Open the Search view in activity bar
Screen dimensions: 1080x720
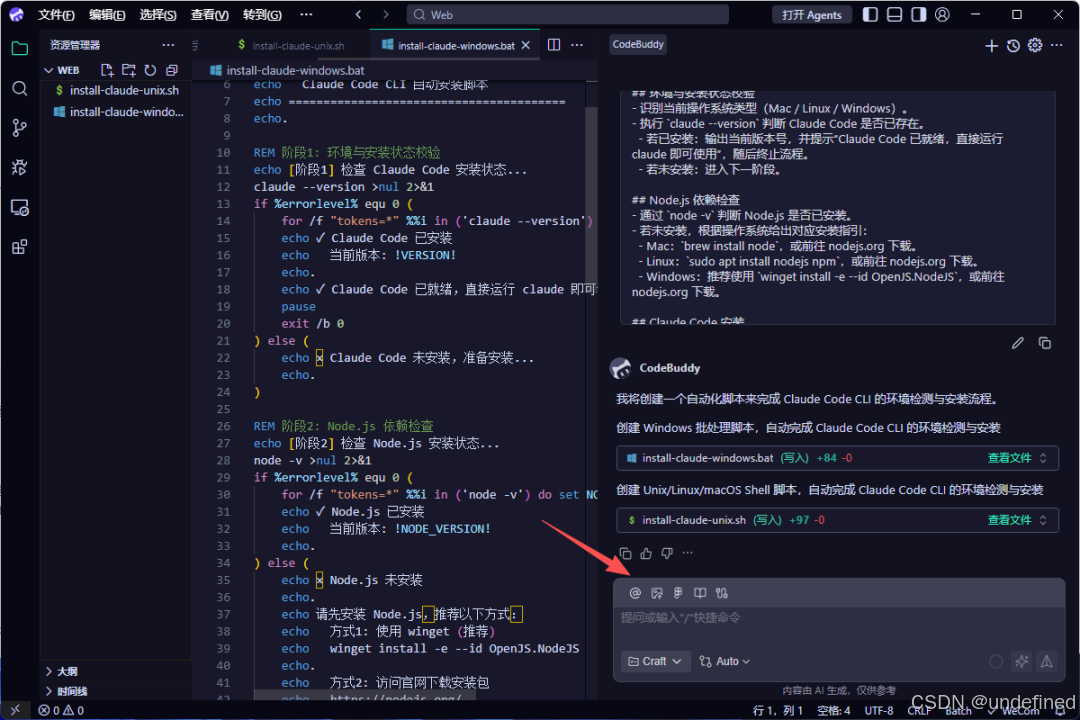[20, 88]
